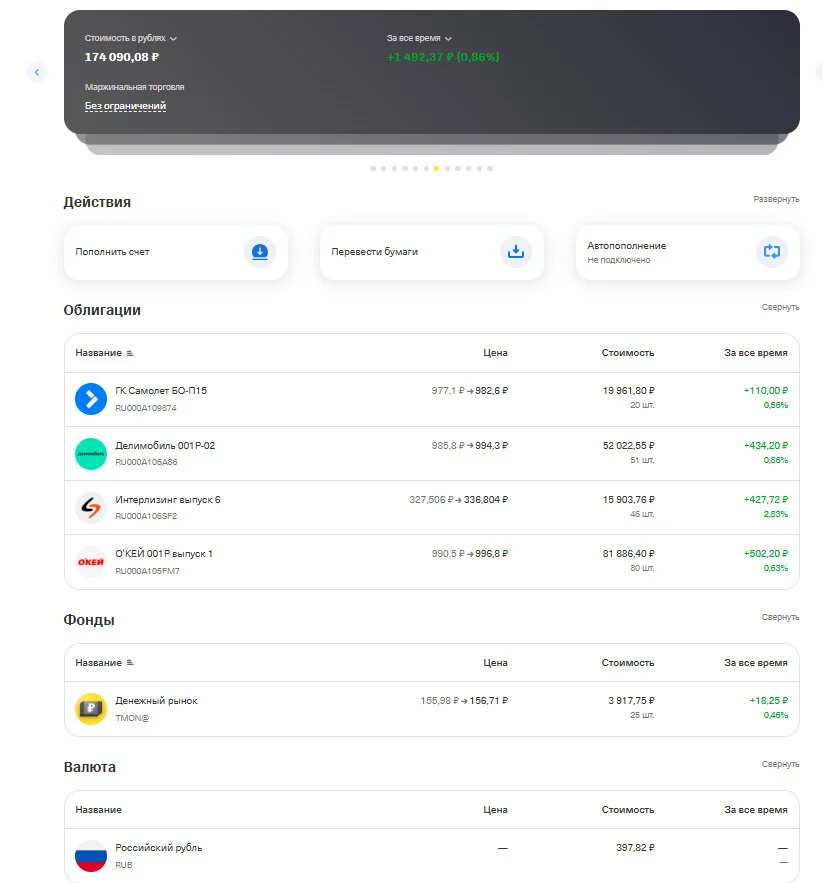This screenshot has width=822, height=883.
Task: Expand Действия section via Развернуть
Action: click(x=776, y=199)
